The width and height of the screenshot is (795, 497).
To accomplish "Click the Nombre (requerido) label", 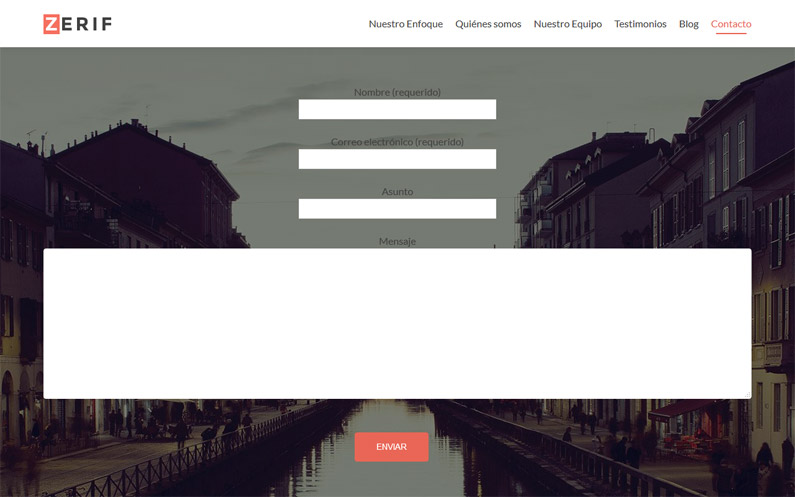I will tap(398, 92).
